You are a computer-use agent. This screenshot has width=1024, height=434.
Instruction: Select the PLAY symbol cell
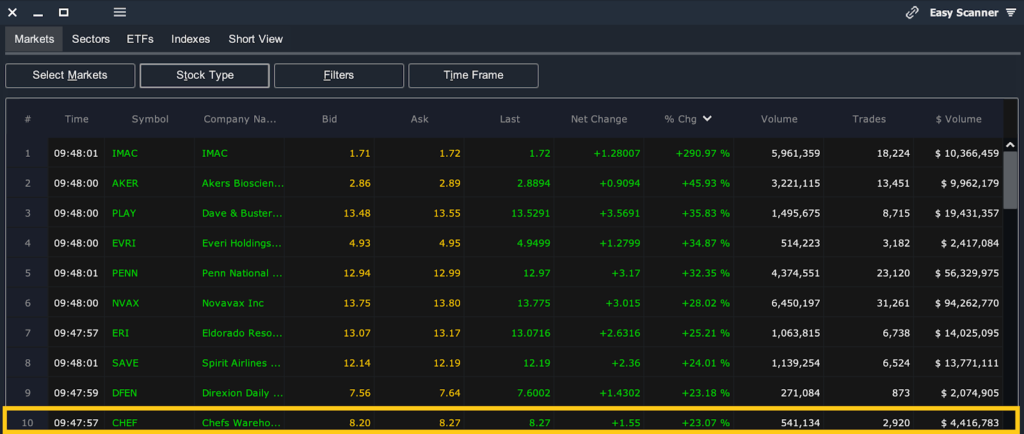124,213
